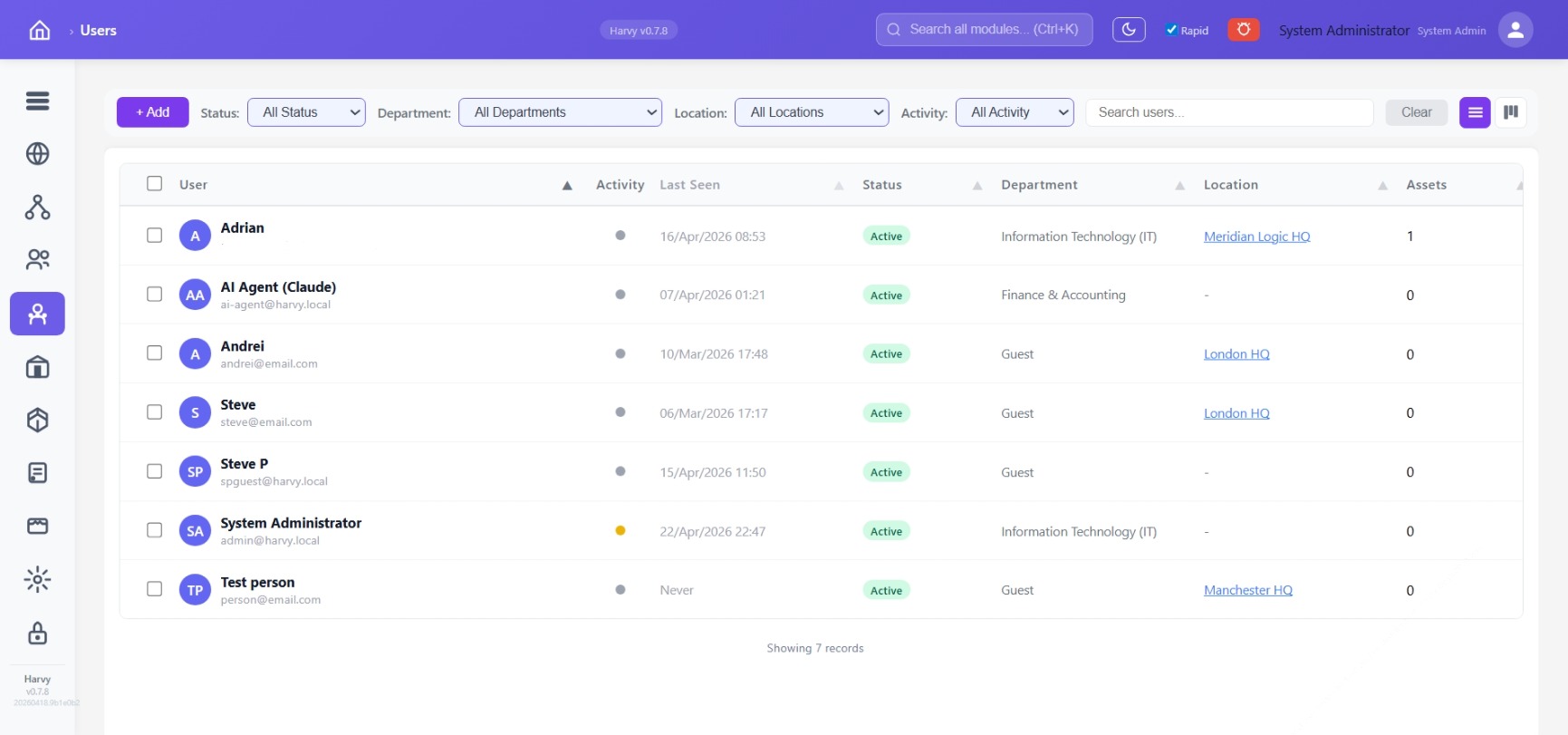
Task: Open the people group sidebar icon
Action: coord(37,260)
